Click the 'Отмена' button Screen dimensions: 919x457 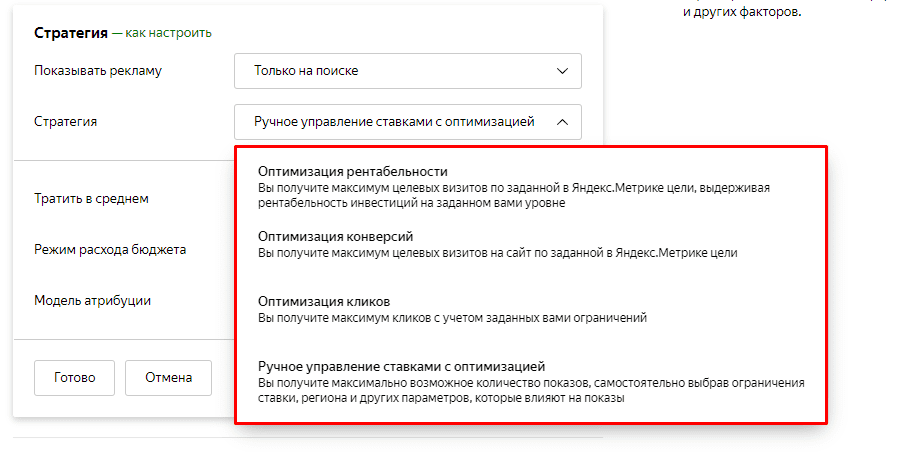168,378
